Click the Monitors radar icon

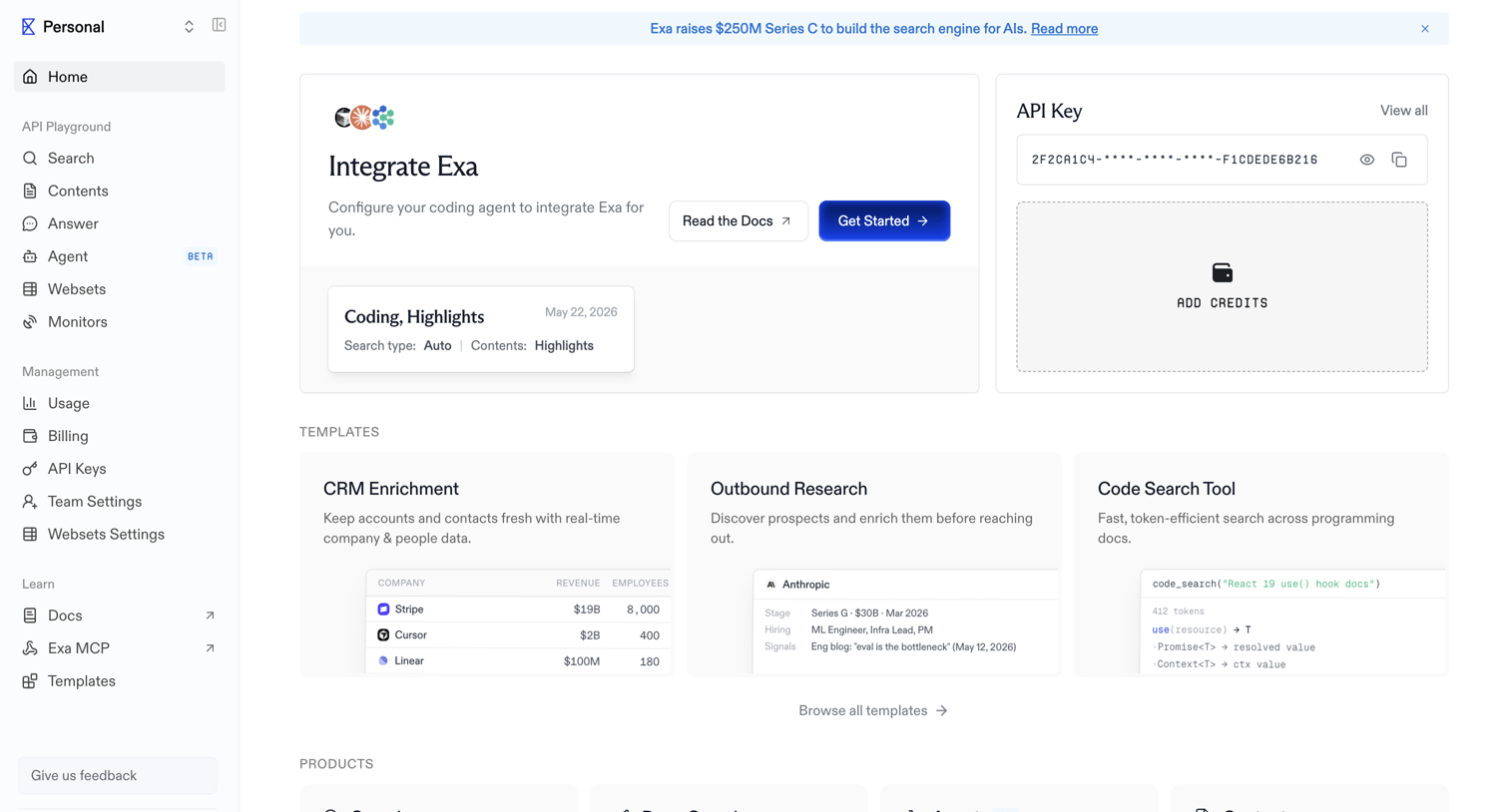coord(30,322)
